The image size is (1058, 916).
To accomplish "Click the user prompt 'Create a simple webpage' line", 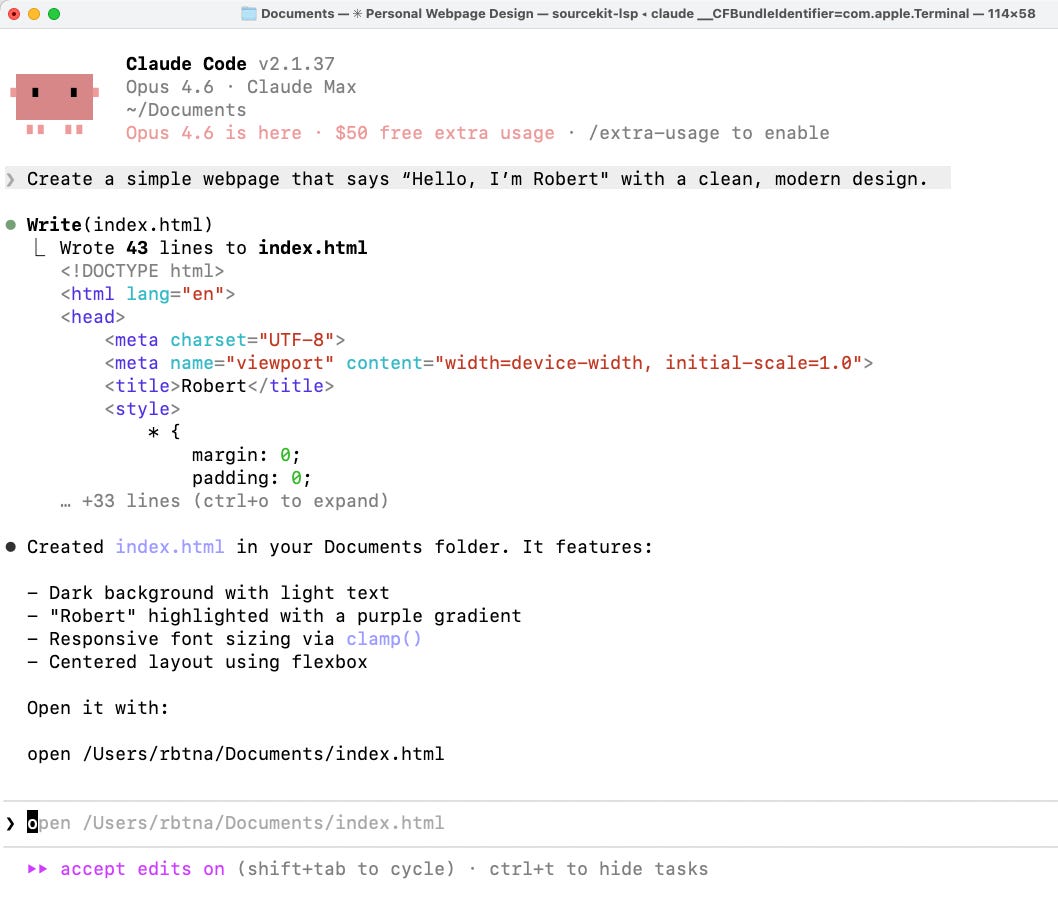I will pyautogui.click(x=478, y=179).
